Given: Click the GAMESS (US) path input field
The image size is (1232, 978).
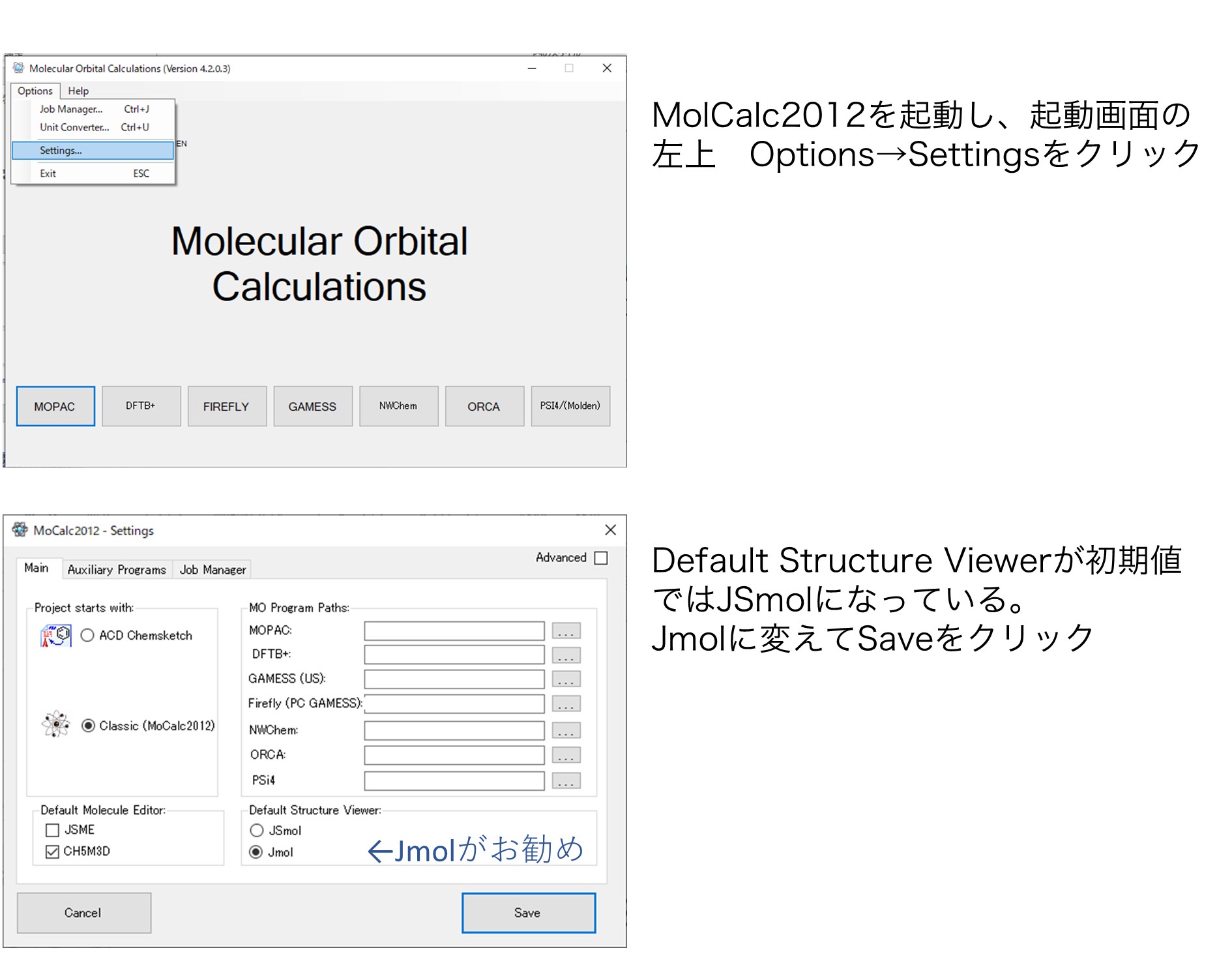Looking at the screenshot, I should [x=454, y=679].
